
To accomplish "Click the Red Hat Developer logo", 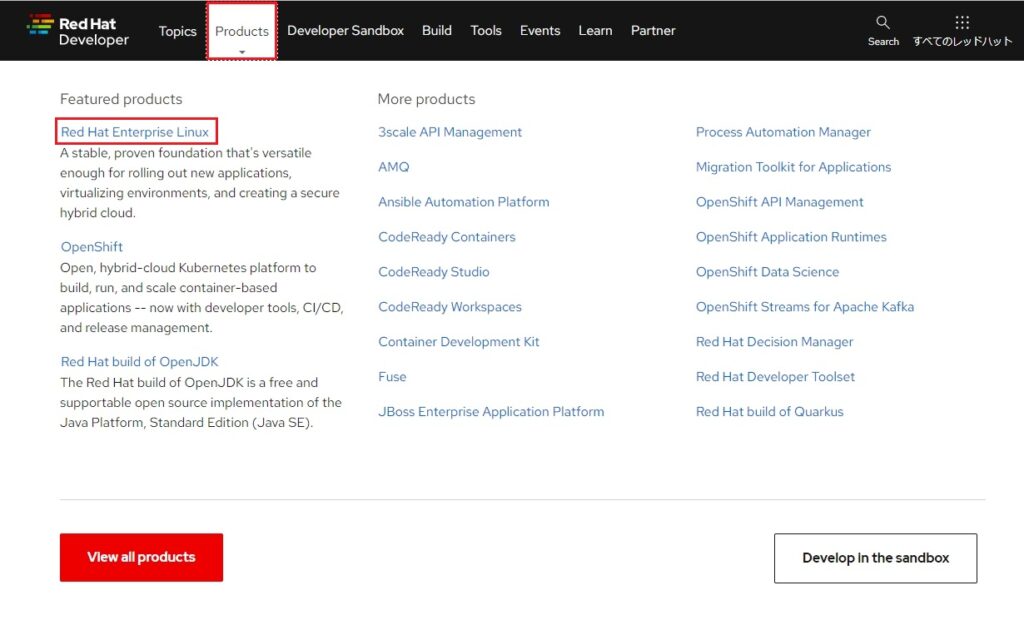I will click(78, 31).
